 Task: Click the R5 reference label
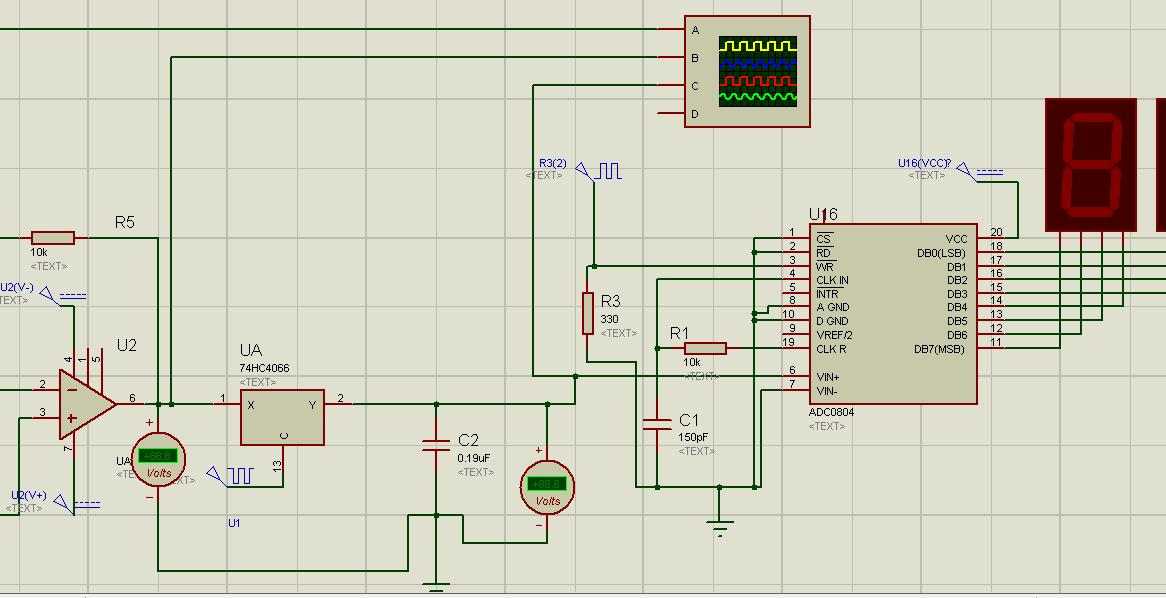125,222
